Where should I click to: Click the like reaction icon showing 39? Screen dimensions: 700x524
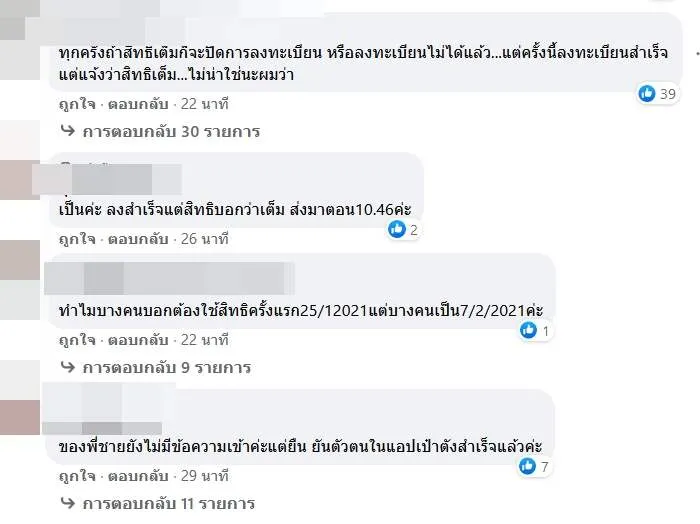(646, 94)
